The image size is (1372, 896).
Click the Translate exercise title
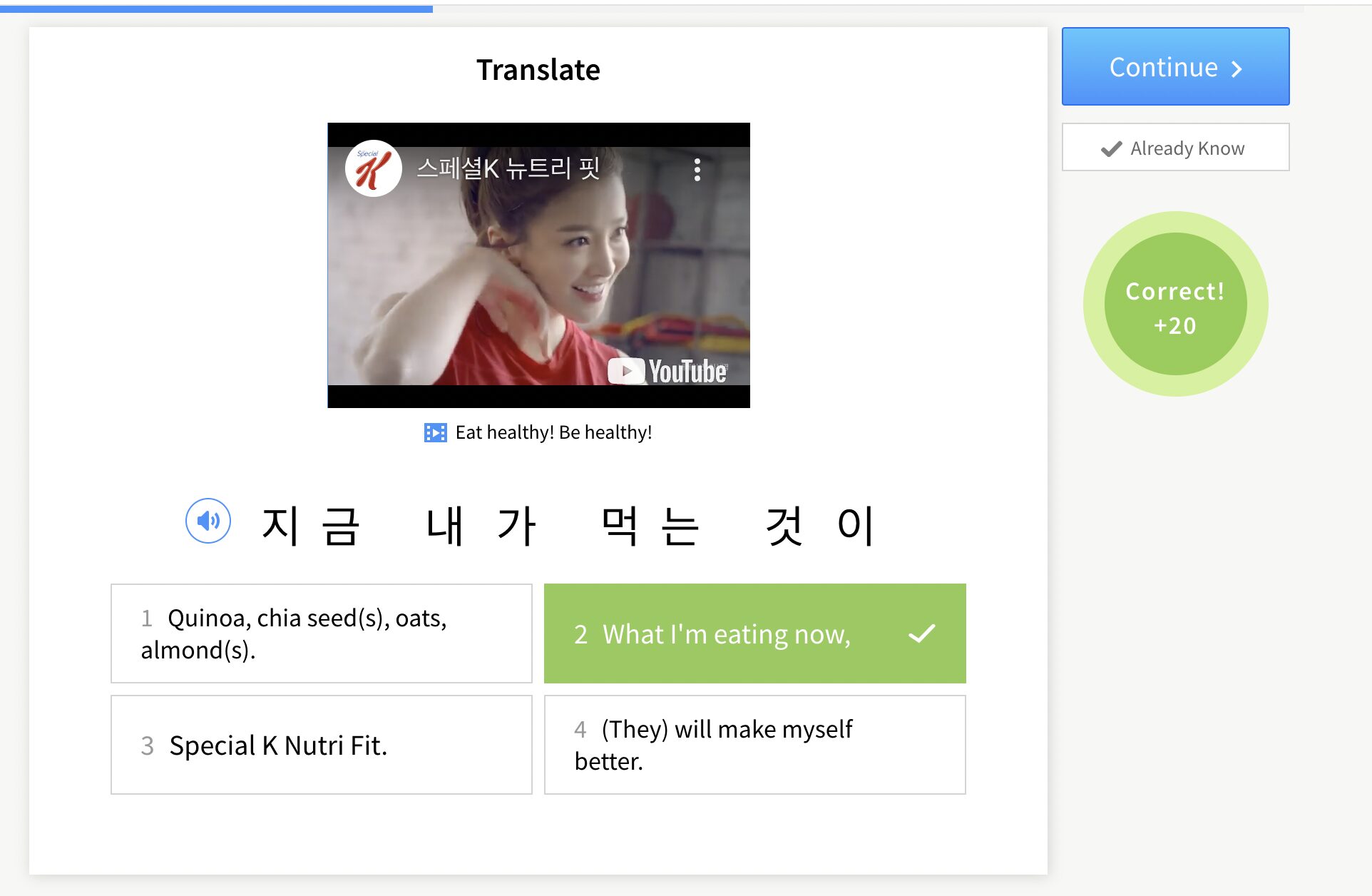pyautogui.click(x=536, y=68)
